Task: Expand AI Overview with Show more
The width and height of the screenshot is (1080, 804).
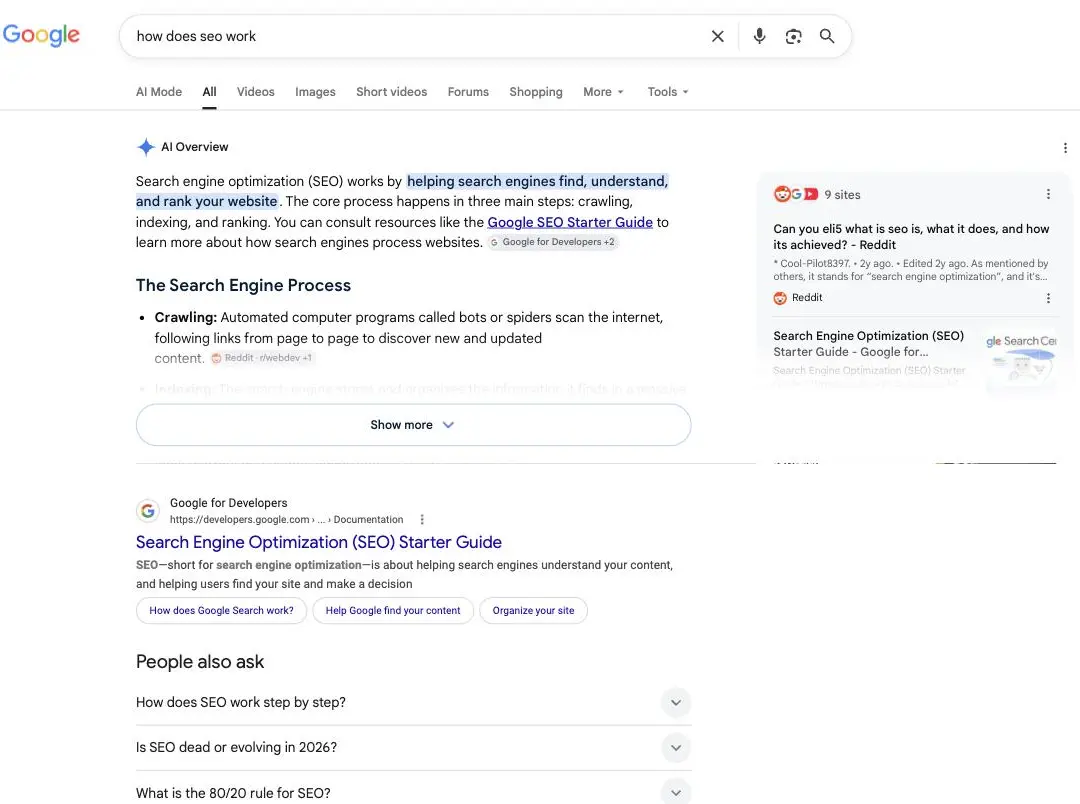Action: [x=413, y=424]
